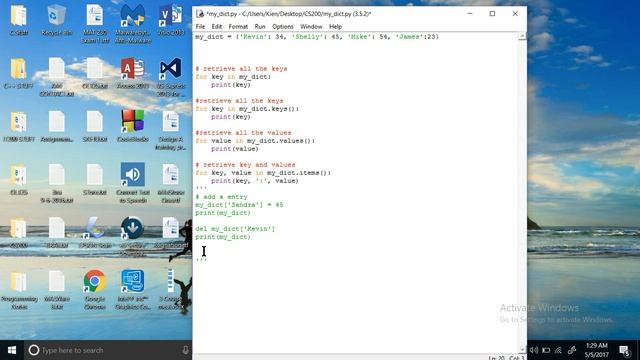Click the microphone icon in search box
The width and height of the screenshot is (640, 360).
click(x=185, y=350)
